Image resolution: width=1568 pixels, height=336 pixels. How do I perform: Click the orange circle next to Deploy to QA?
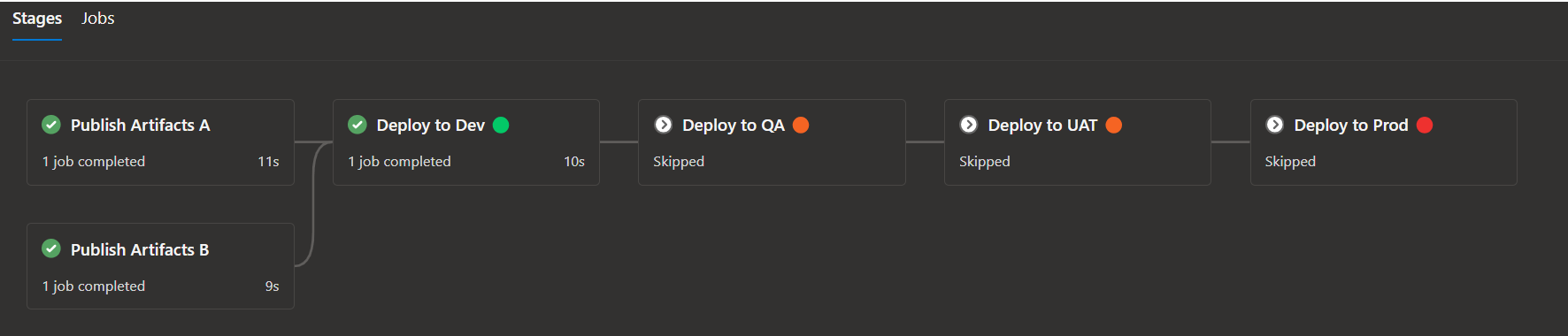coord(801,125)
